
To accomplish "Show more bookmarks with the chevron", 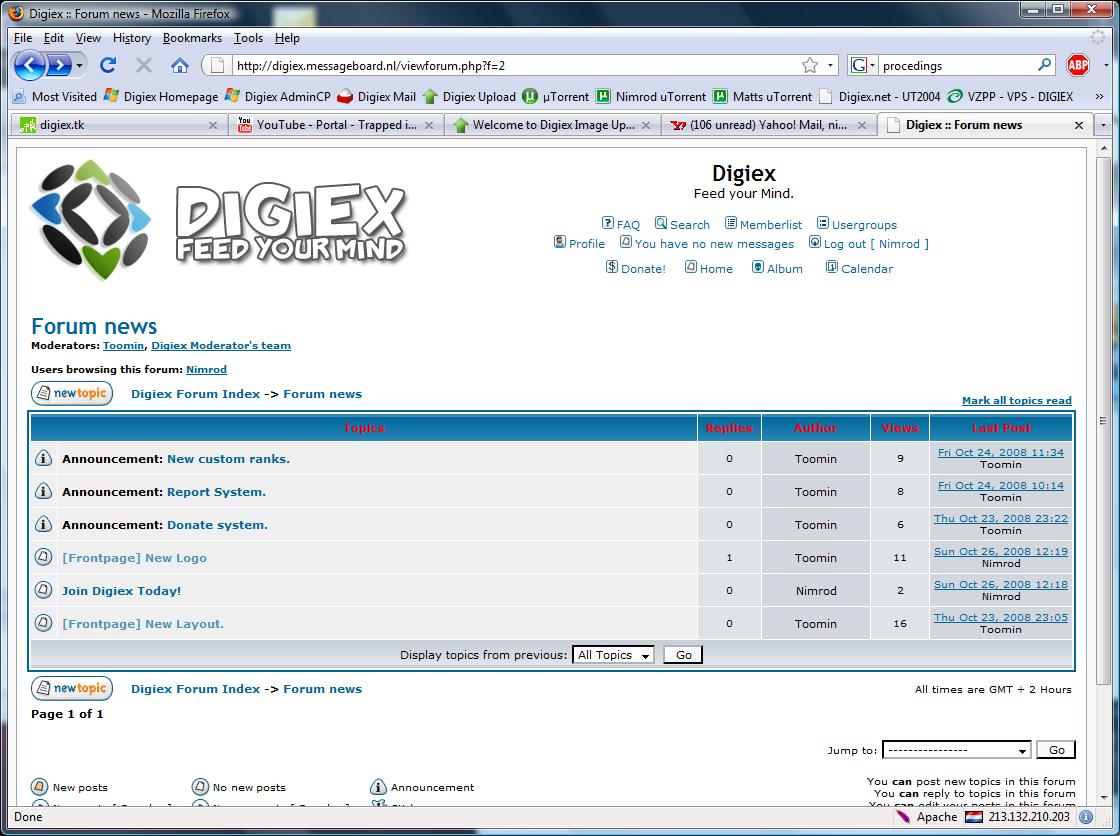I will coord(1099,96).
